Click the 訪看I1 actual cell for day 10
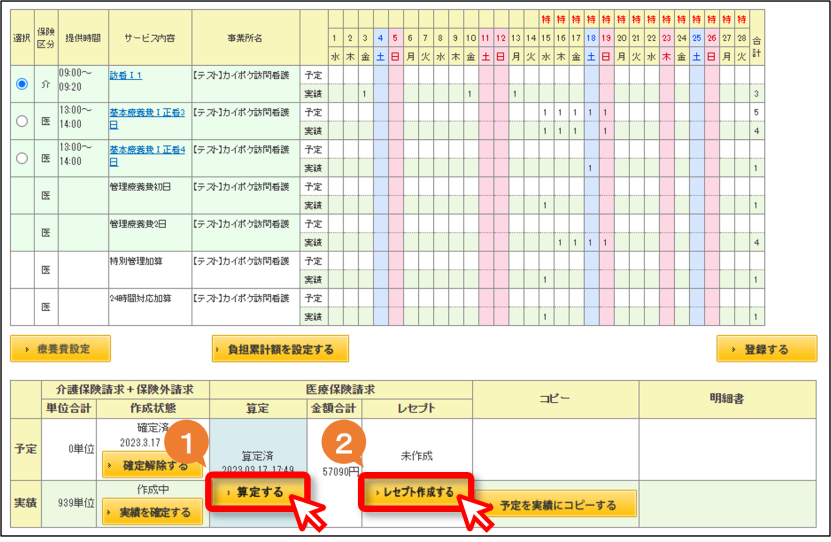This screenshot has height=542, width=831. [x=470, y=94]
